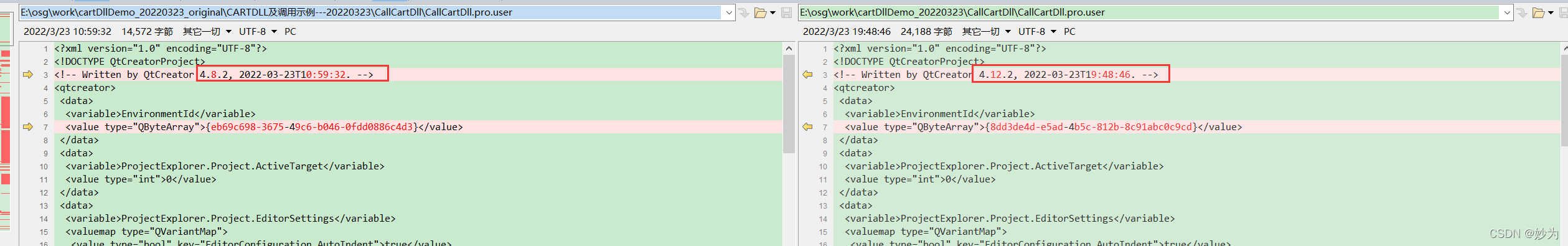
Task: Click left line 2 DOCTYPE QtCreatorProject
Action: 129,62
